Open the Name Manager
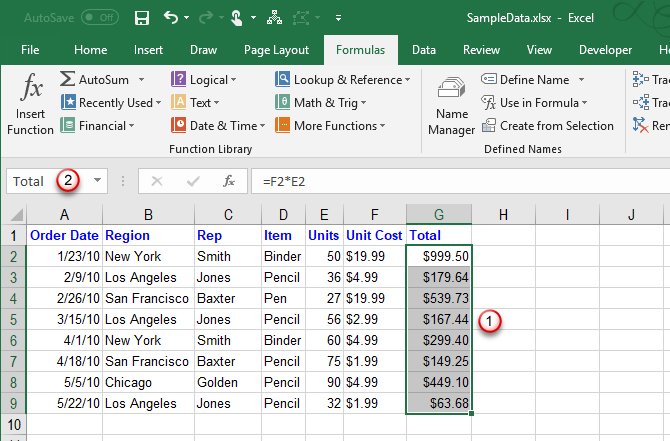Screen dimensions: 670x441 [451, 105]
